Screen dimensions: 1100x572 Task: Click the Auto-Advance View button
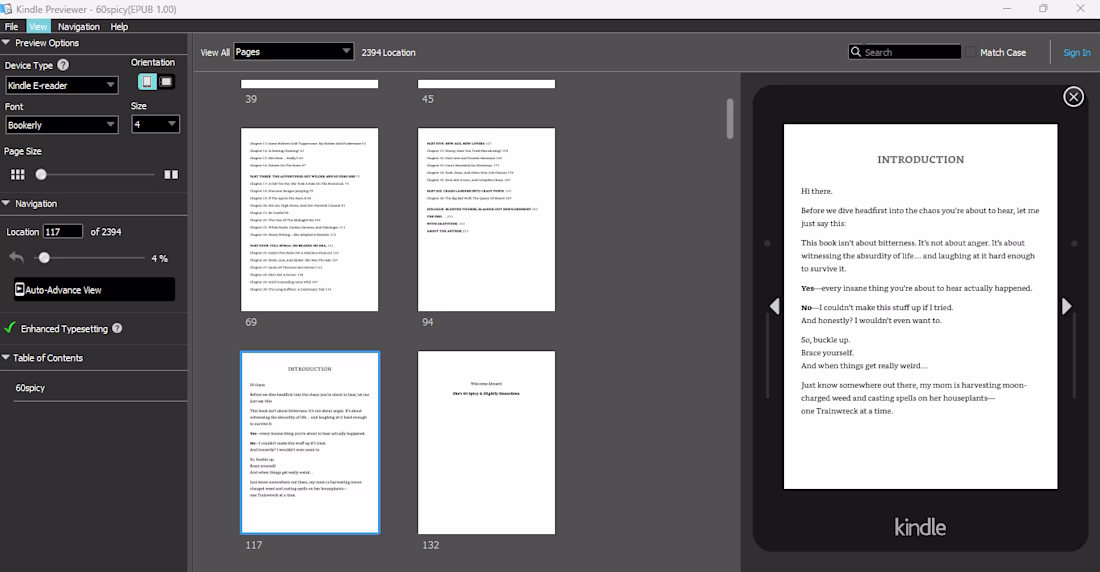coord(94,289)
